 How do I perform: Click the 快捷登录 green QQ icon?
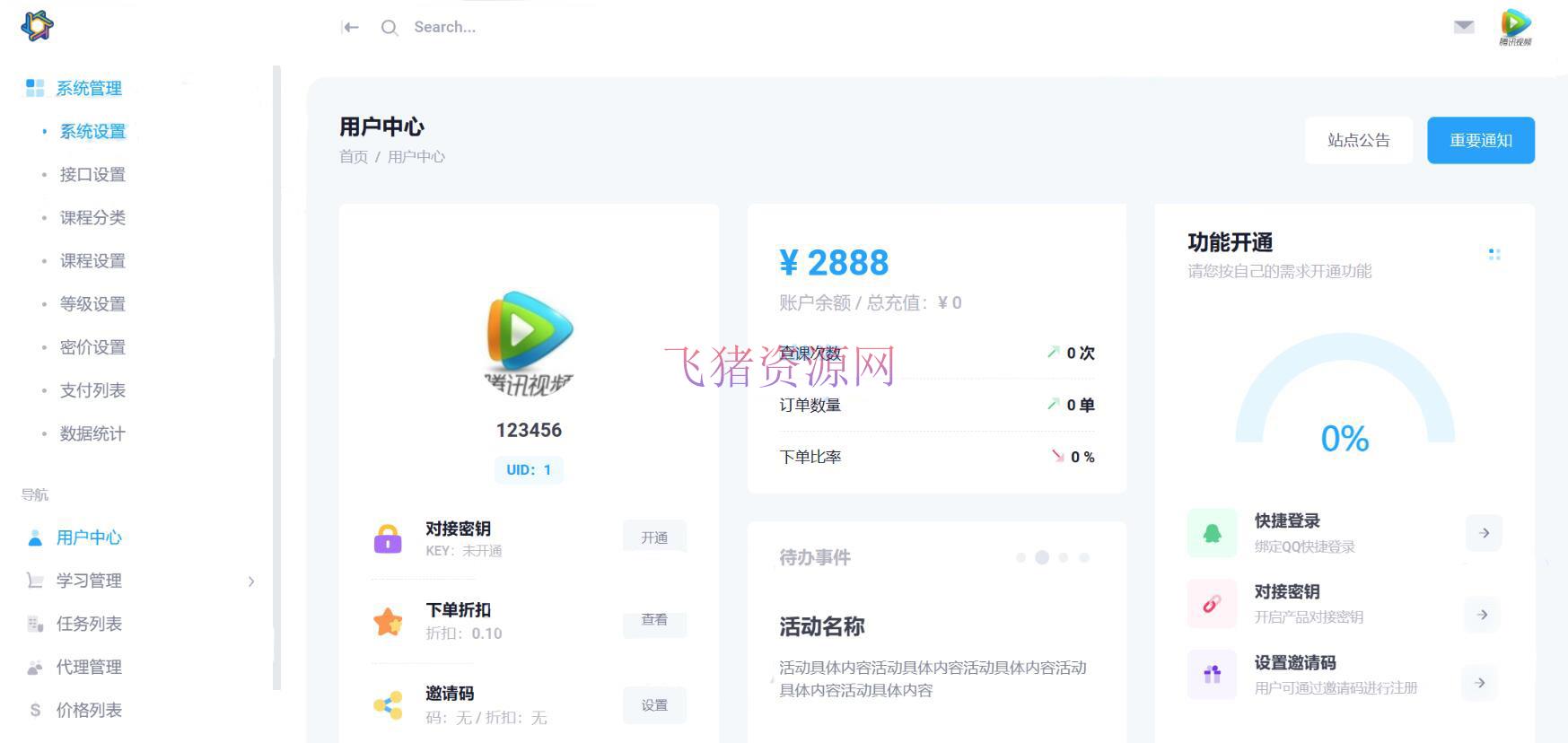1212,533
